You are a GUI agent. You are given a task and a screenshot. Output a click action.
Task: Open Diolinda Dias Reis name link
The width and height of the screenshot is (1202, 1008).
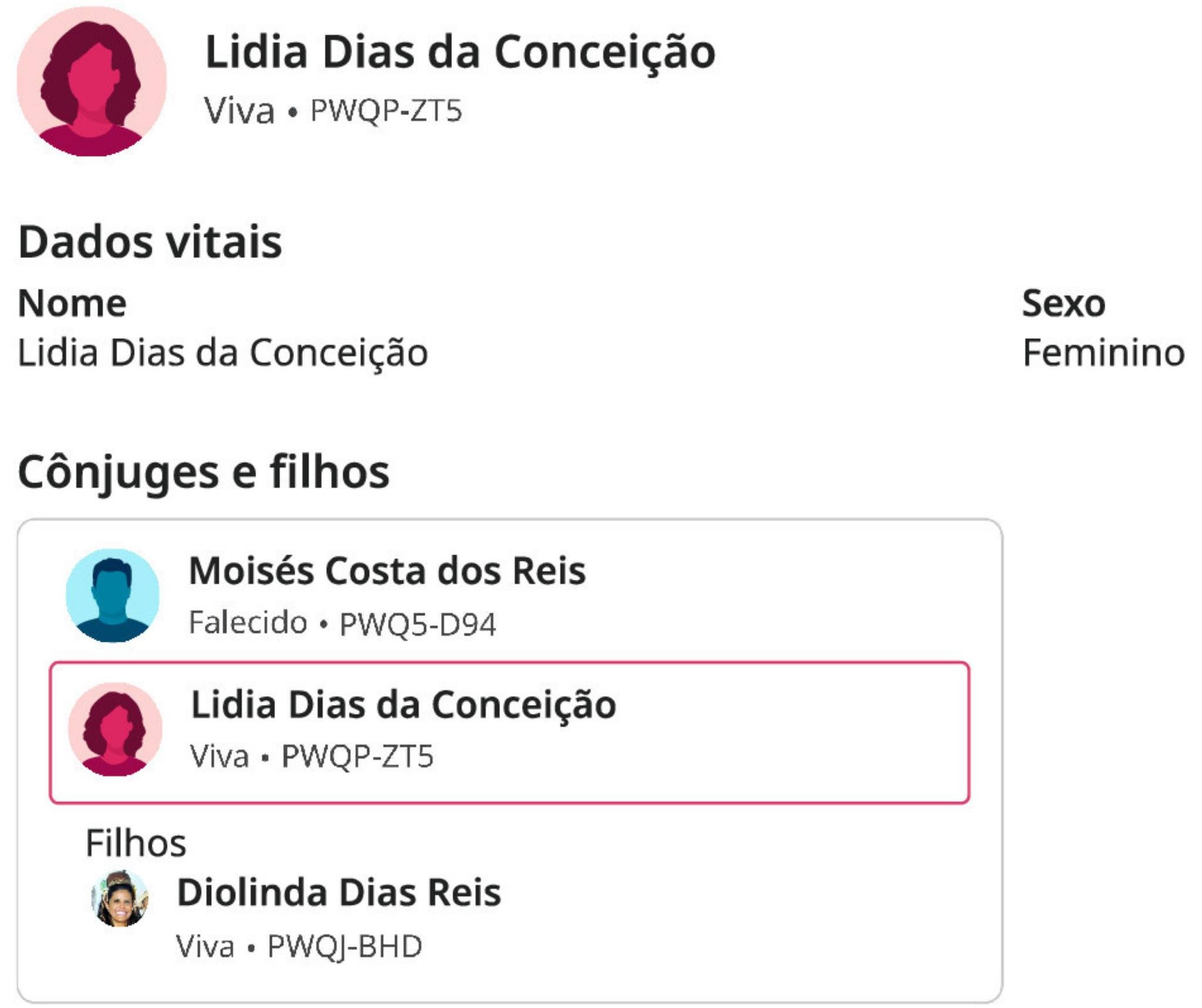pos(339,892)
